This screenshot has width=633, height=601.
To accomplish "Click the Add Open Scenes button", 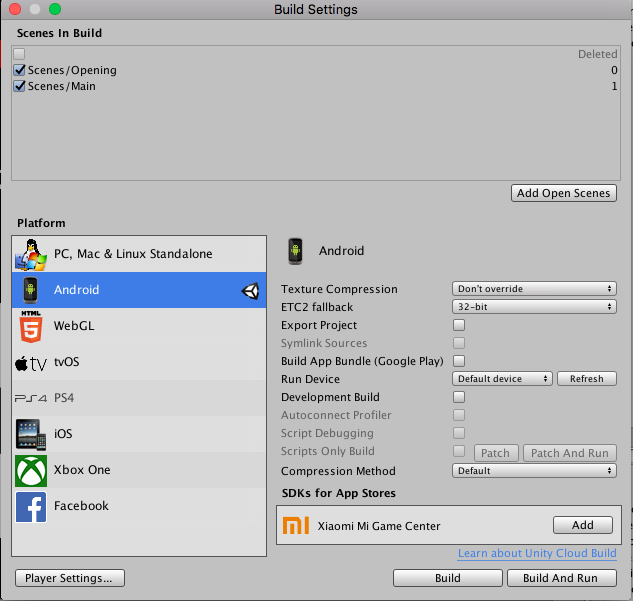I will [564, 193].
